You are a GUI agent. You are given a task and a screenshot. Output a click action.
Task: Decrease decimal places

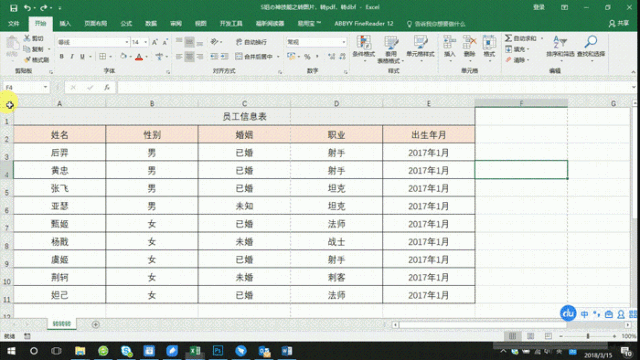[x=342, y=56]
